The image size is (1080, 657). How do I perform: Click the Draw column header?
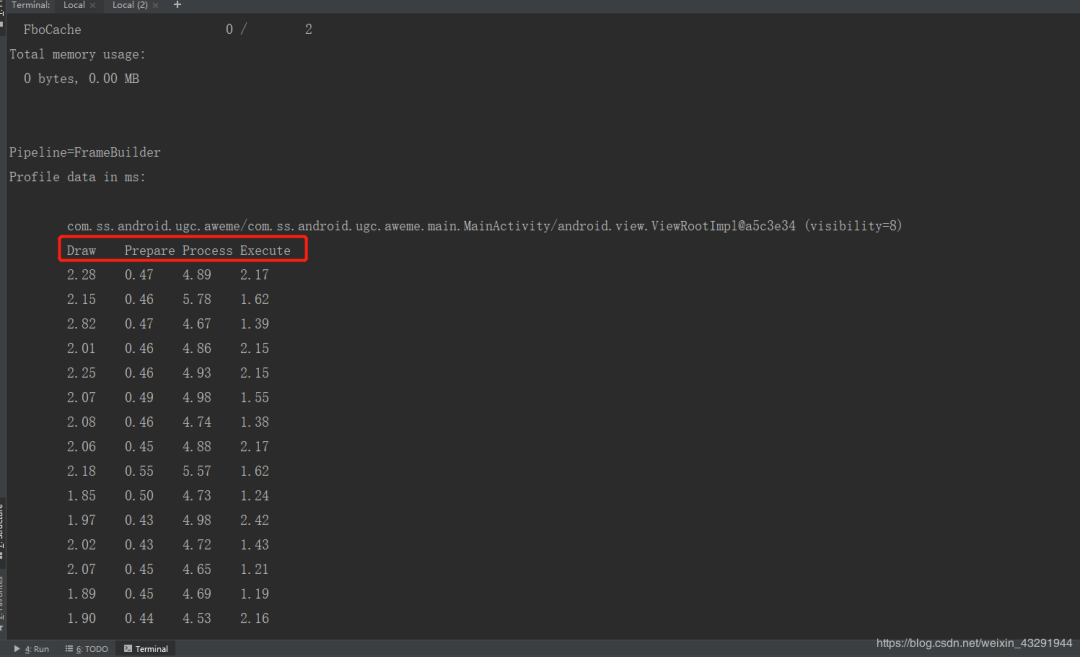[81, 250]
